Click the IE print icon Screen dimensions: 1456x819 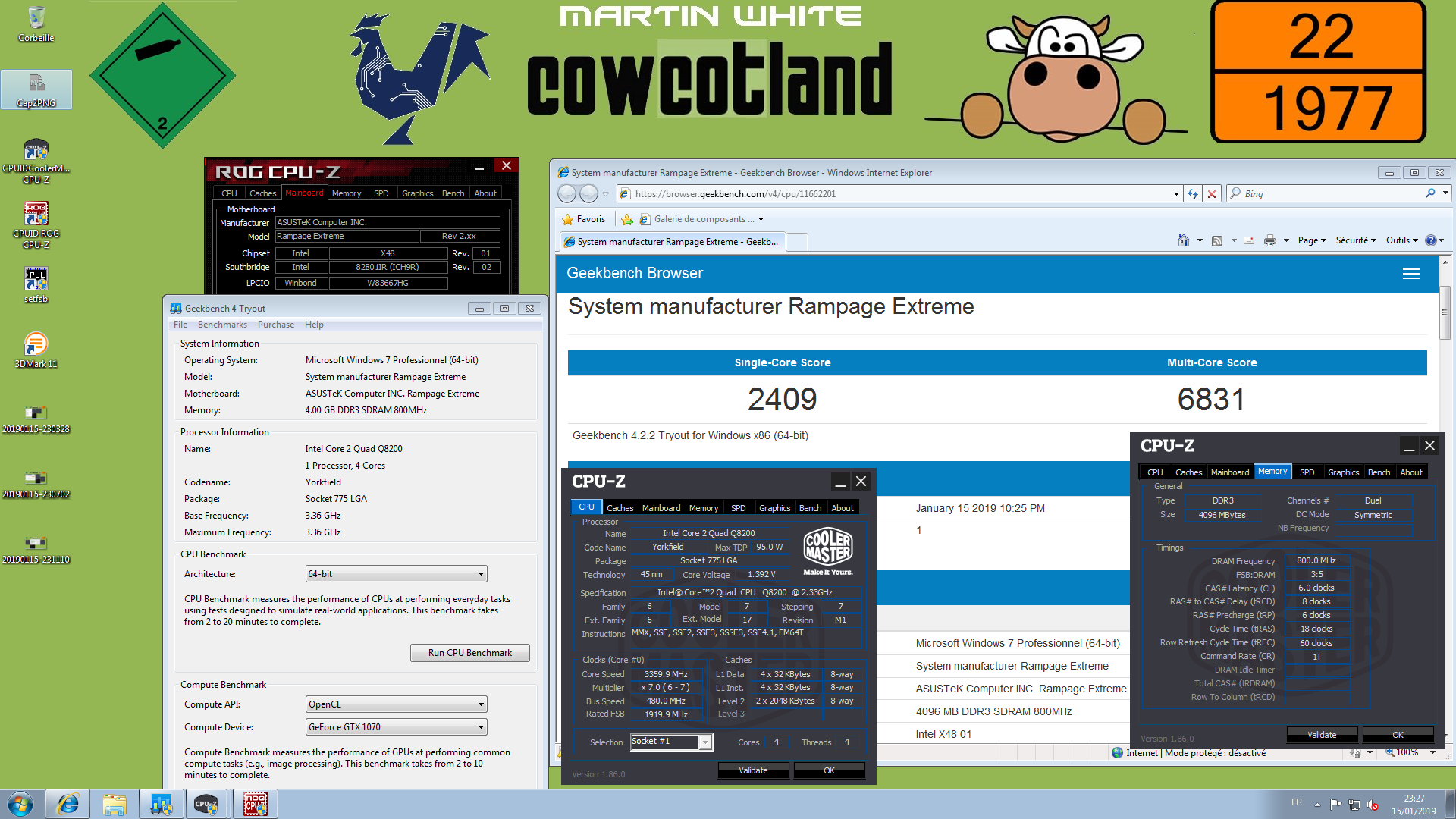pos(1270,240)
